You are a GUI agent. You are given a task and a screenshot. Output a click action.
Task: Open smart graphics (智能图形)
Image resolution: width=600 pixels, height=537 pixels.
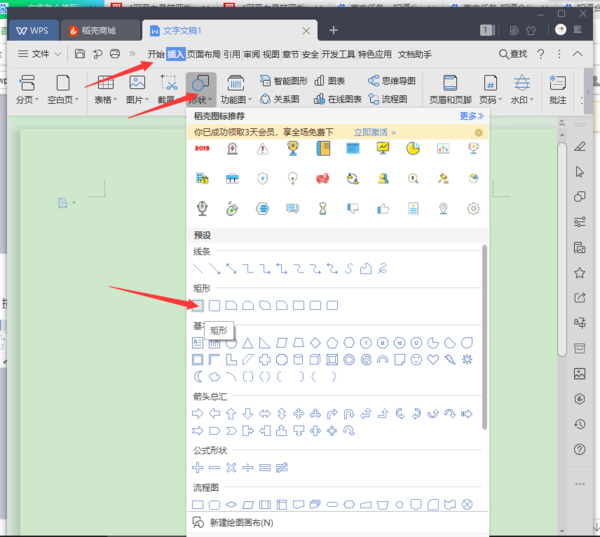click(x=284, y=81)
